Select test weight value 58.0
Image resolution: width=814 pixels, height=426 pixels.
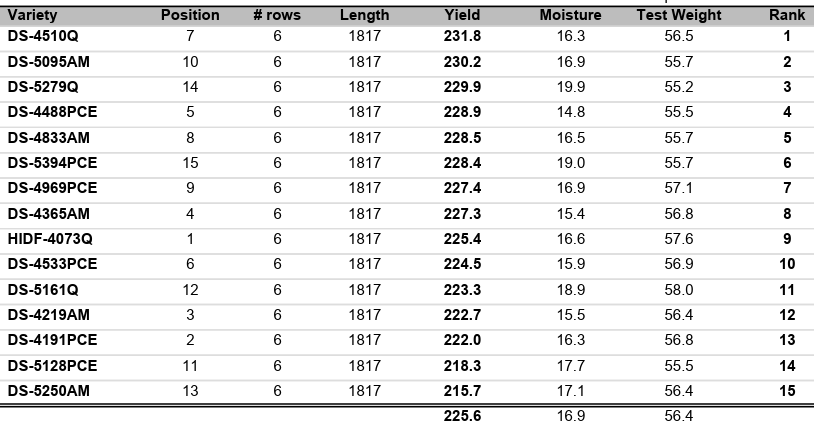[x=679, y=290]
